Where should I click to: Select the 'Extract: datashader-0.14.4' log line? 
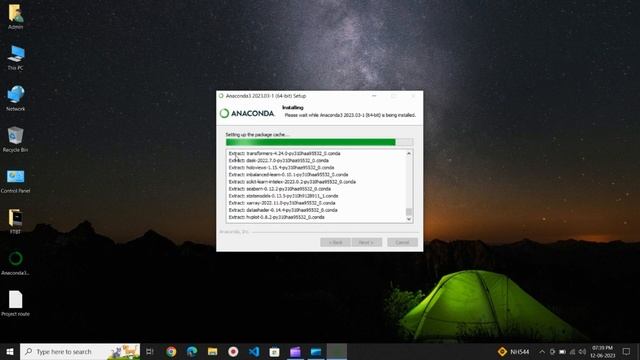click(283, 210)
